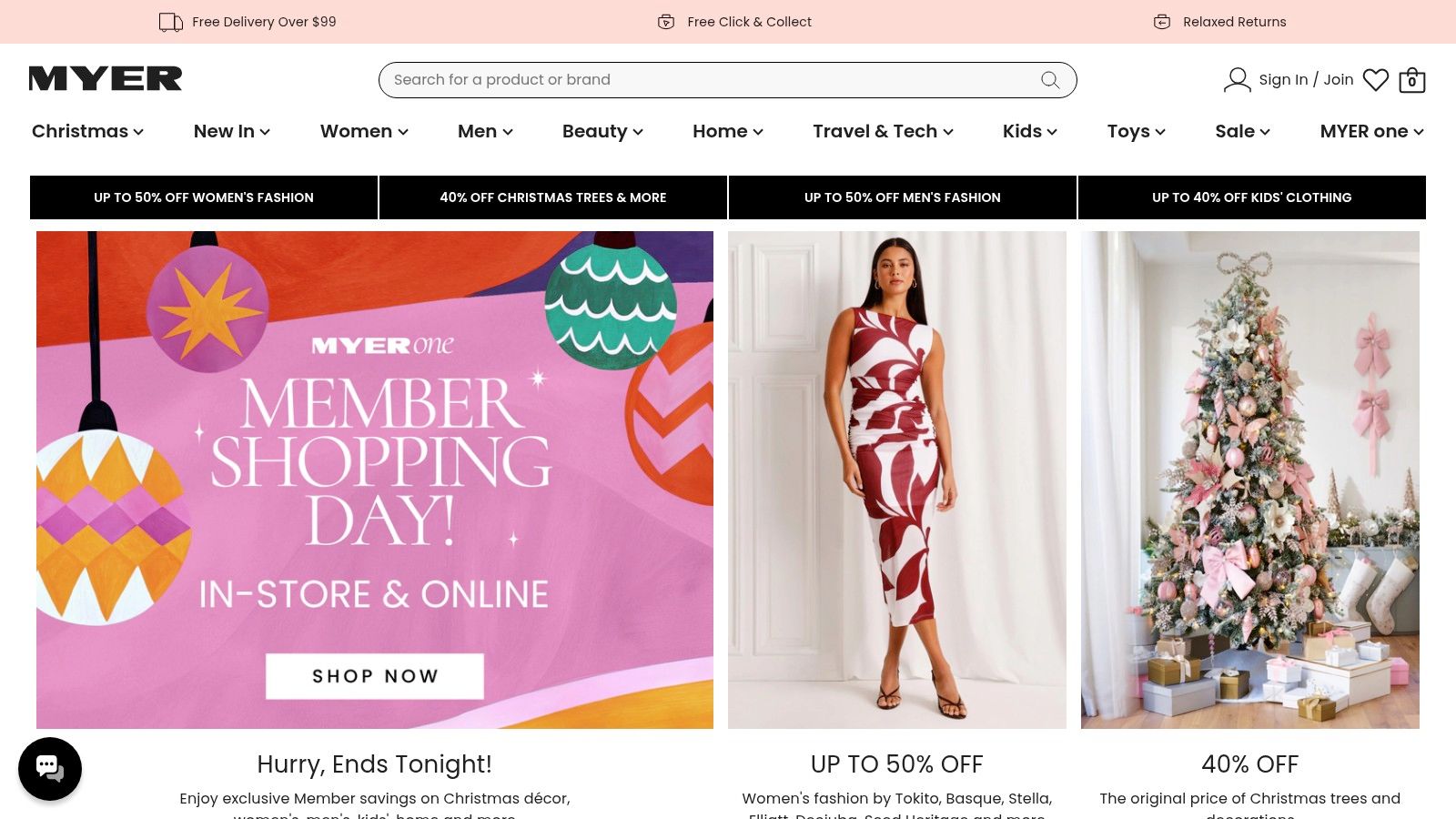
Task: Click the search magnifier icon
Action: [1050, 80]
